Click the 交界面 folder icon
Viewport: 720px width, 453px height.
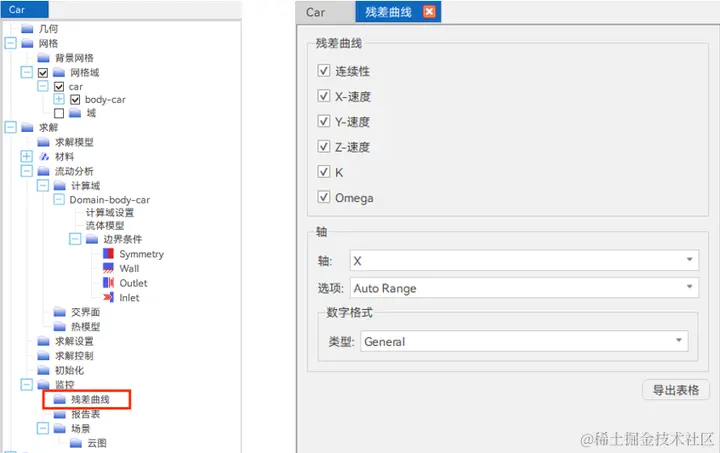tap(60, 313)
